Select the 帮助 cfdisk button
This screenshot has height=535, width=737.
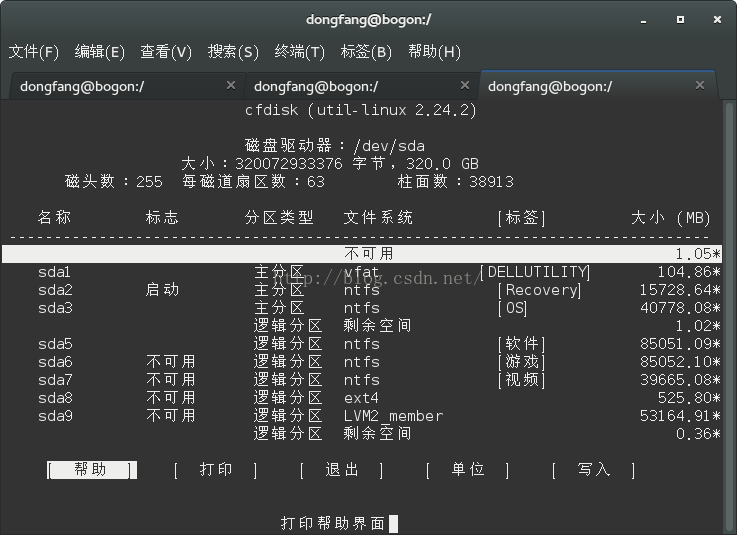(92, 470)
